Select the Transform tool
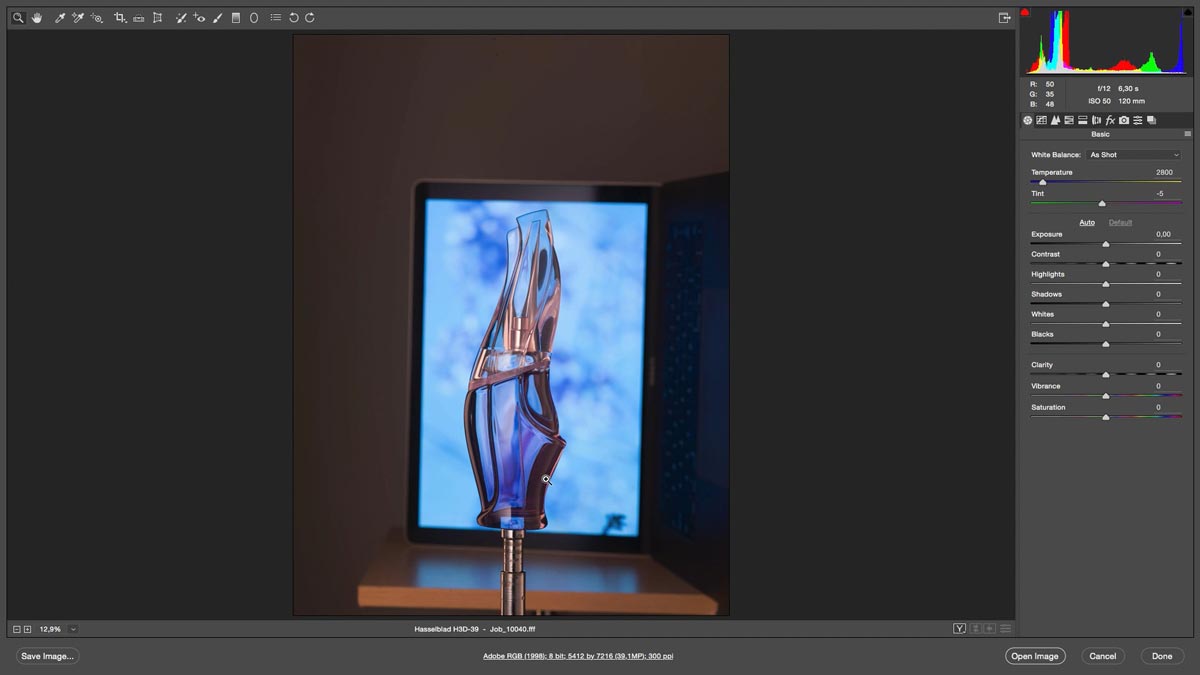Viewport: 1200px width, 675px height. click(x=157, y=18)
